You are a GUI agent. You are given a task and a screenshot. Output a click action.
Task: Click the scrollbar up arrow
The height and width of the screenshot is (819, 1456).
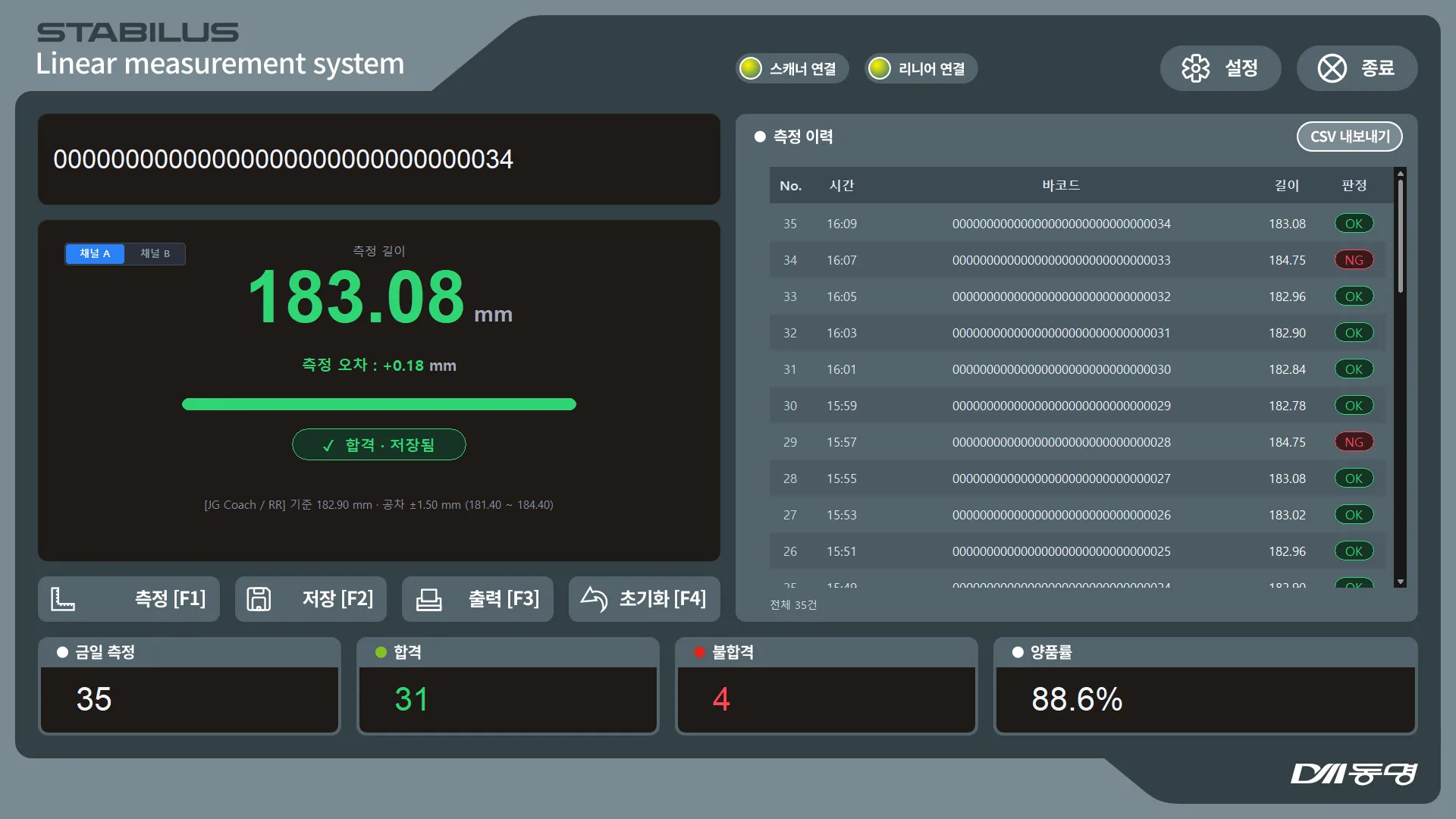click(x=1401, y=173)
